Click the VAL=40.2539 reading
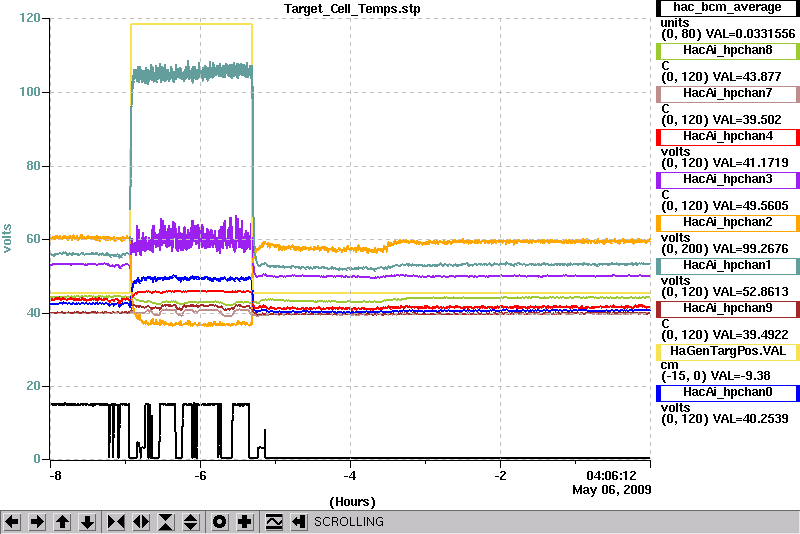 tap(751, 419)
